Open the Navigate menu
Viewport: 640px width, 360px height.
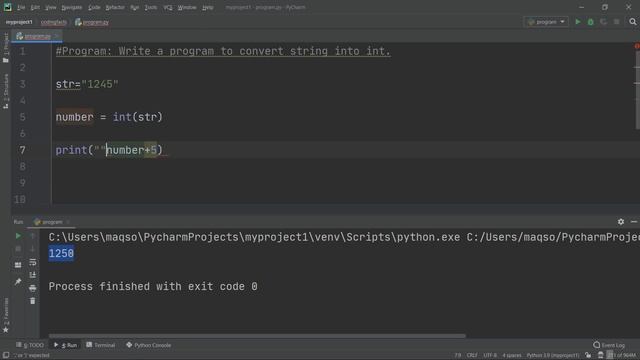click(x=72, y=7)
